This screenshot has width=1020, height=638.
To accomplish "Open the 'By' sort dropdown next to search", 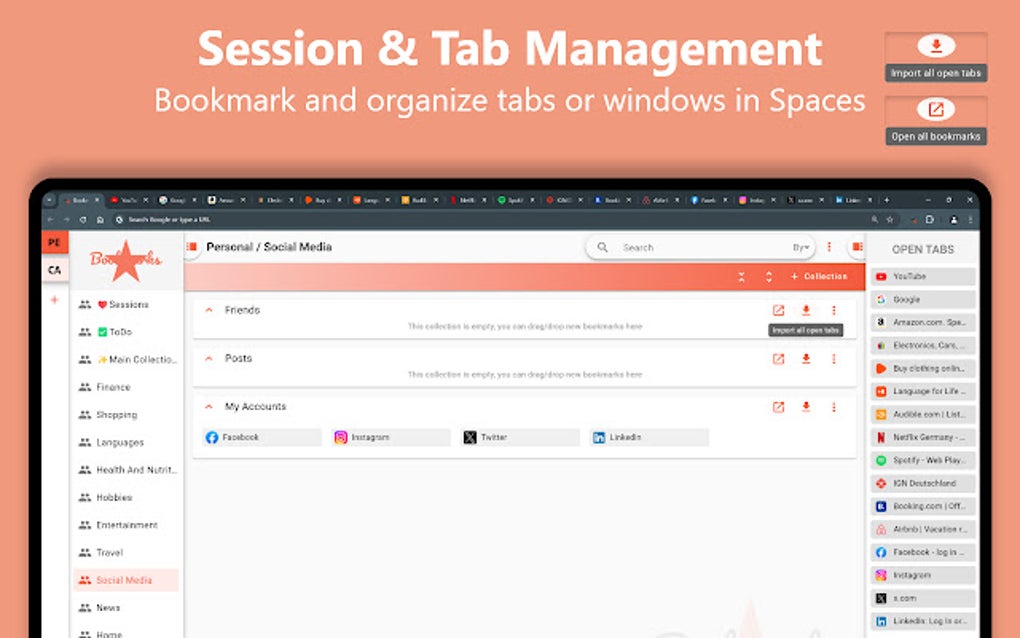I will 802,246.
